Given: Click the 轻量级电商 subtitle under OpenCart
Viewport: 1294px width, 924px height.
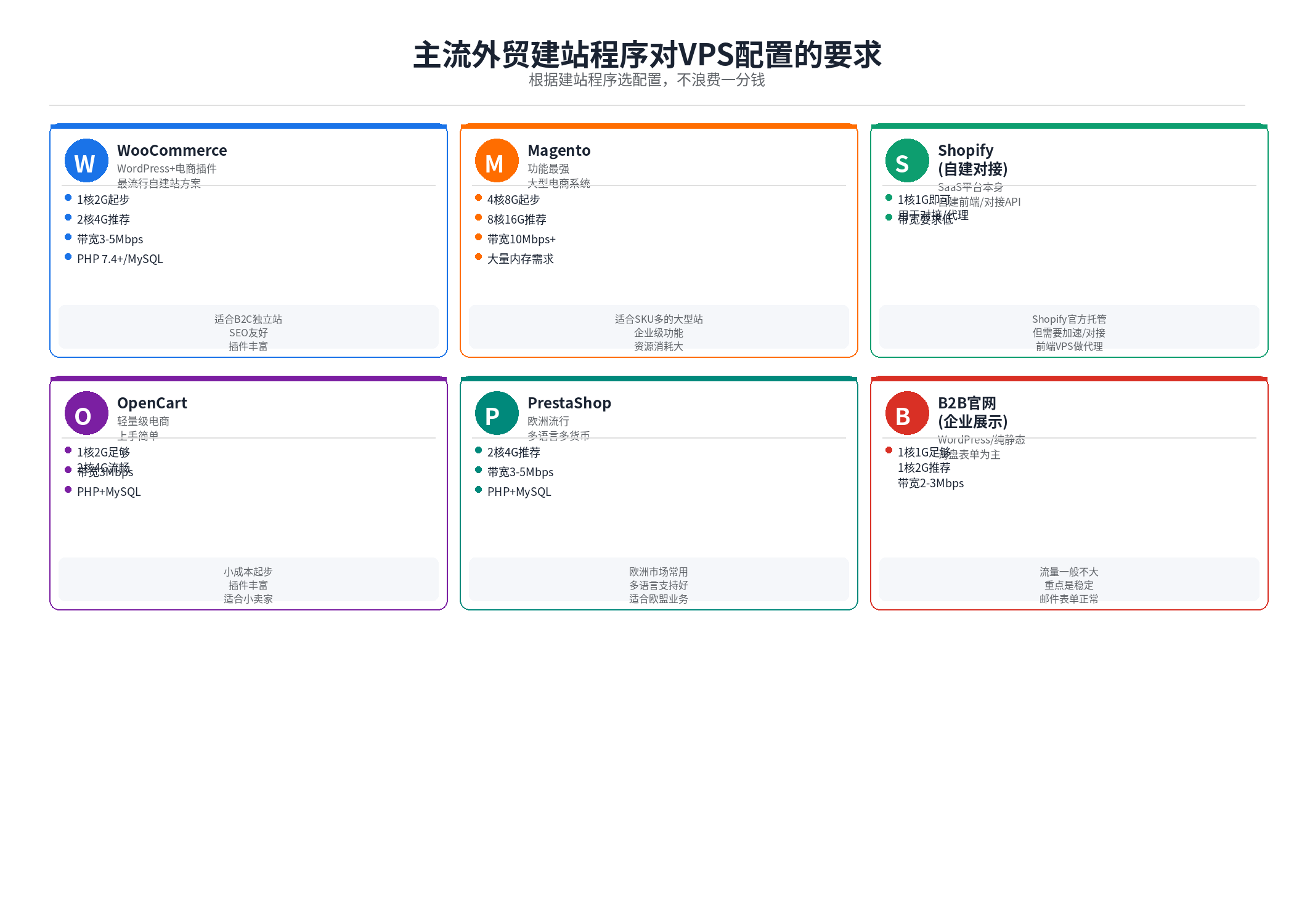Looking at the screenshot, I should [143, 421].
